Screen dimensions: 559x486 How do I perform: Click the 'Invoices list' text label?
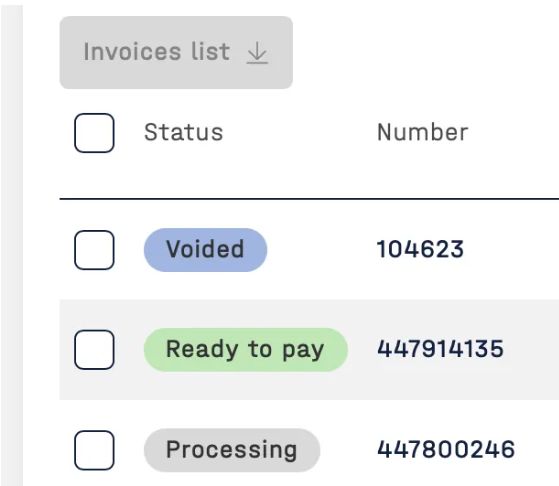(x=157, y=52)
